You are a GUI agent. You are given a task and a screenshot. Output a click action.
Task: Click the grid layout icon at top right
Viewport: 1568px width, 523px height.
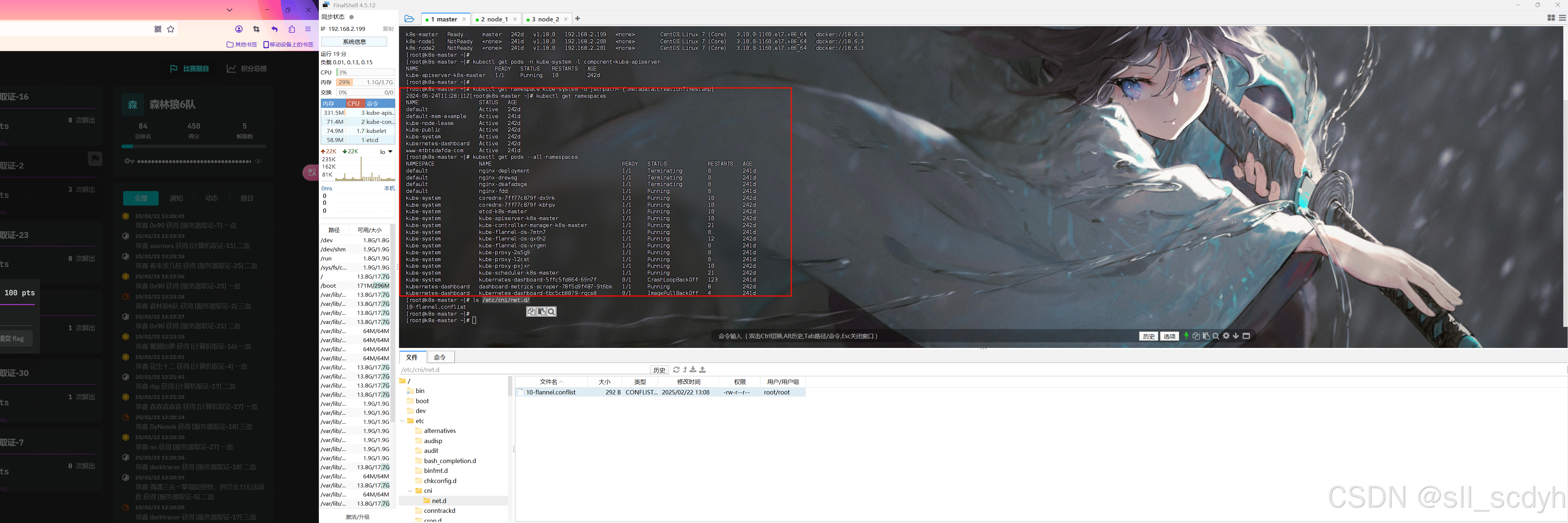[1551, 18]
